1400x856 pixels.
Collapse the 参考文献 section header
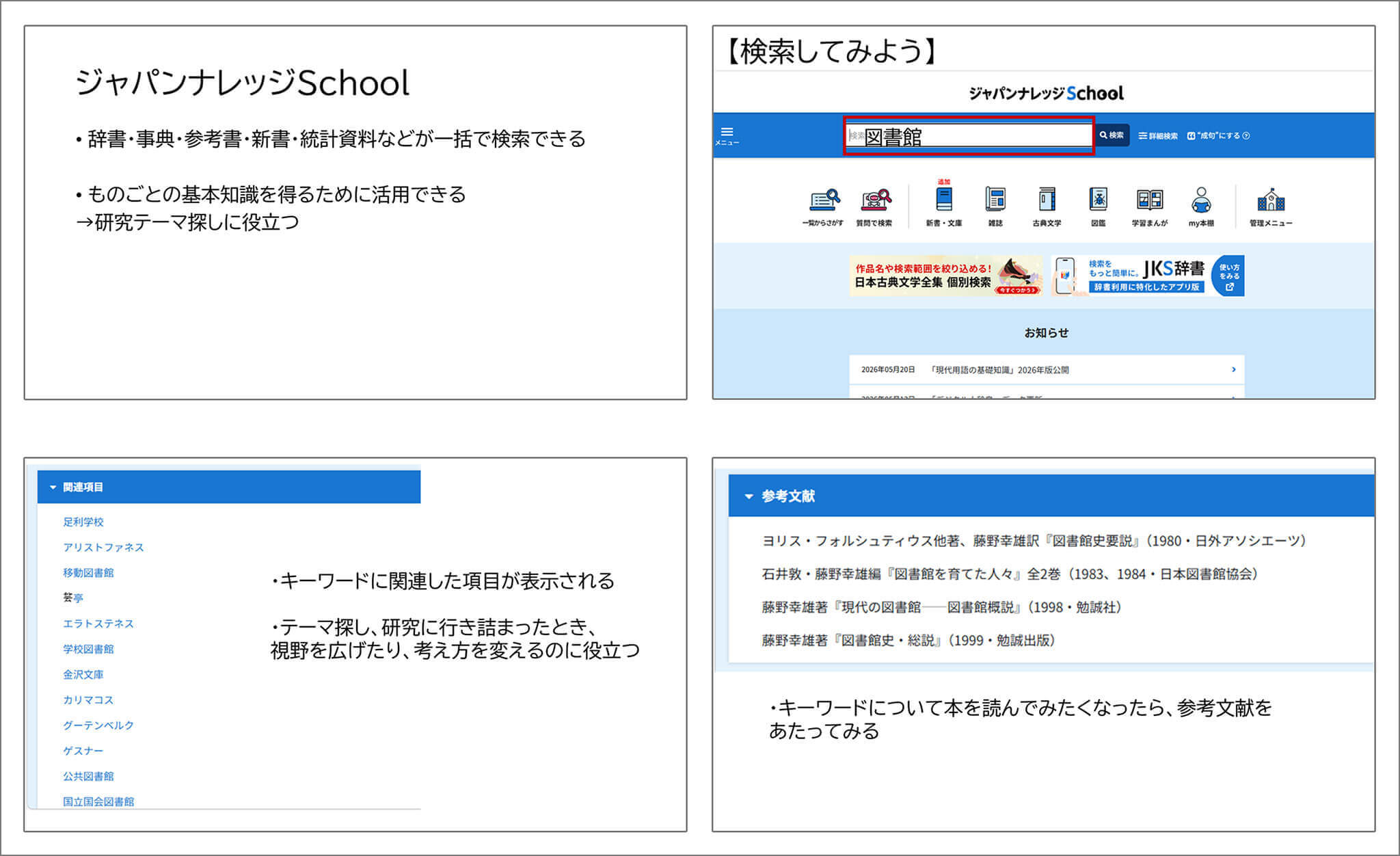[1051, 496]
